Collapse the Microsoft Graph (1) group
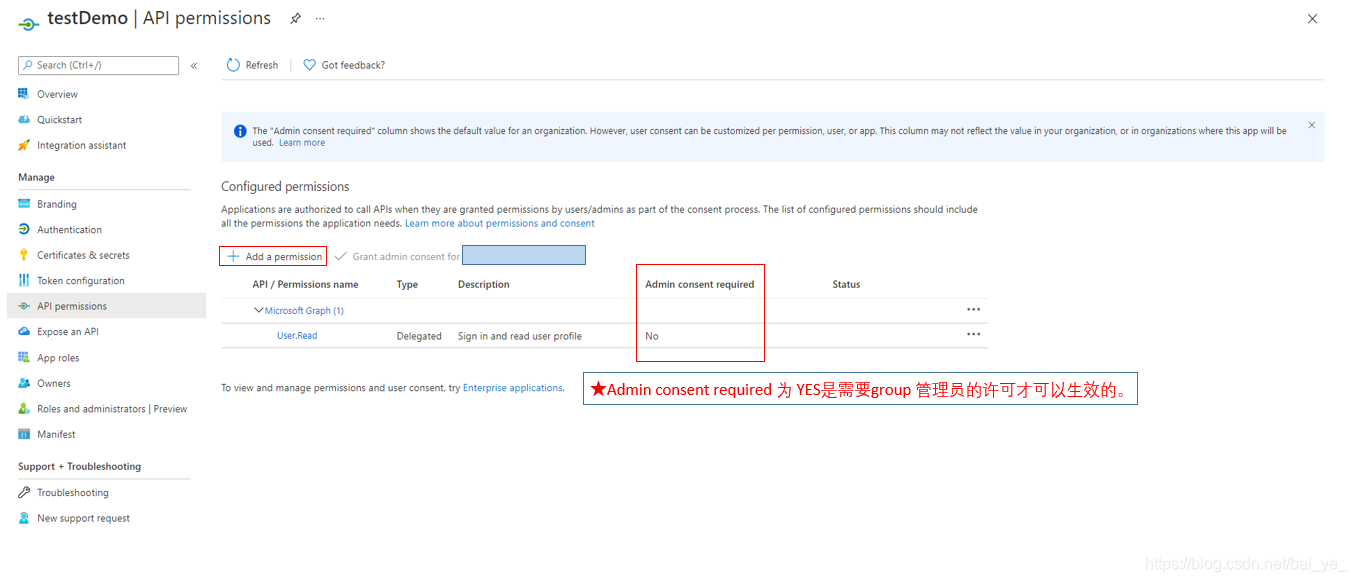1356x582 pixels. [259, 310]
